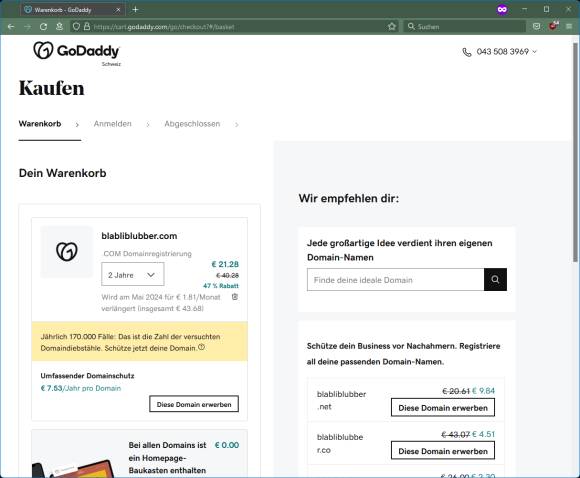
Task: Click the GoDaddy logo in header
Action: coord(77,51)
